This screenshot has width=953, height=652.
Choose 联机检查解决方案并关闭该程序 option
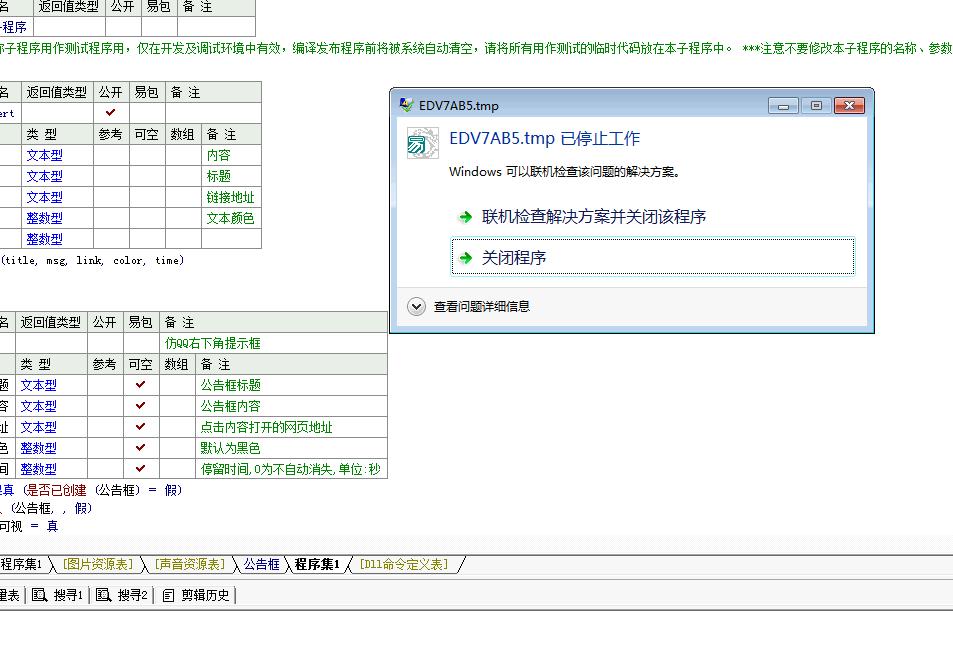[x=594, y=217]
